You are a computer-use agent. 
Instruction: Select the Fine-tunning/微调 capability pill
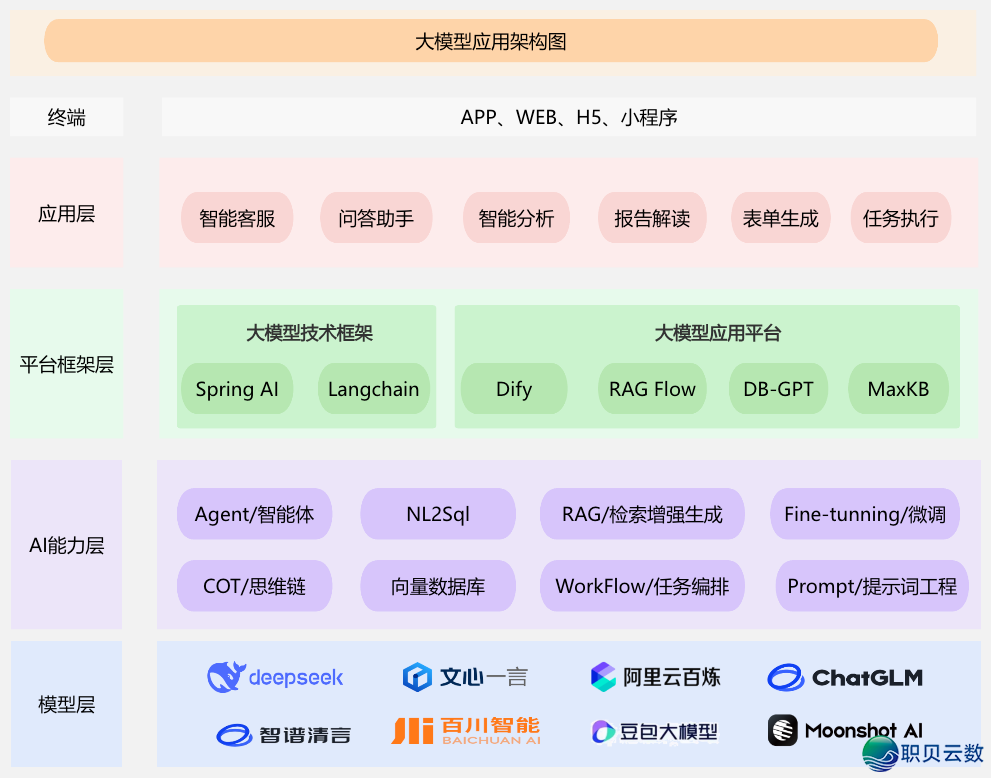coord(864,513)
